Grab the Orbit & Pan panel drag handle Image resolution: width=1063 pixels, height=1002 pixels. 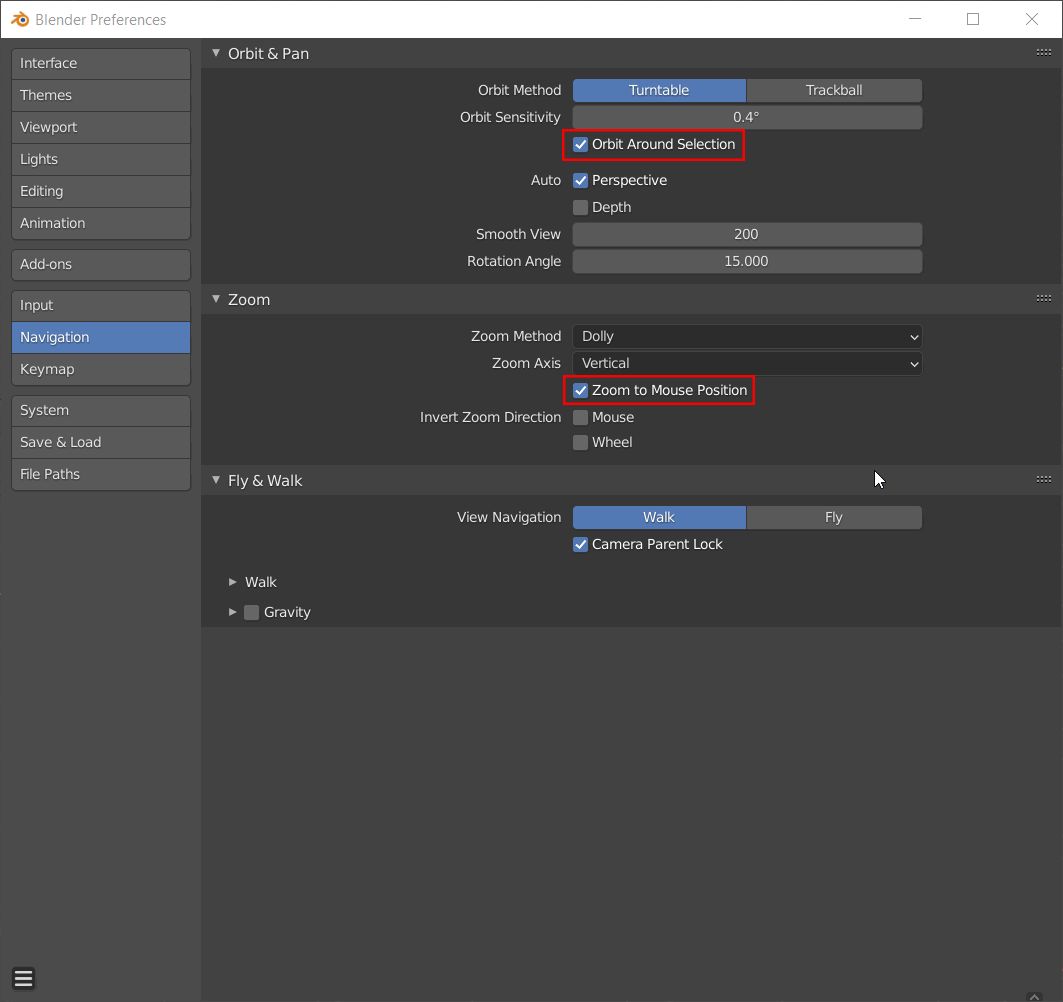click(x=1043, y=53)
